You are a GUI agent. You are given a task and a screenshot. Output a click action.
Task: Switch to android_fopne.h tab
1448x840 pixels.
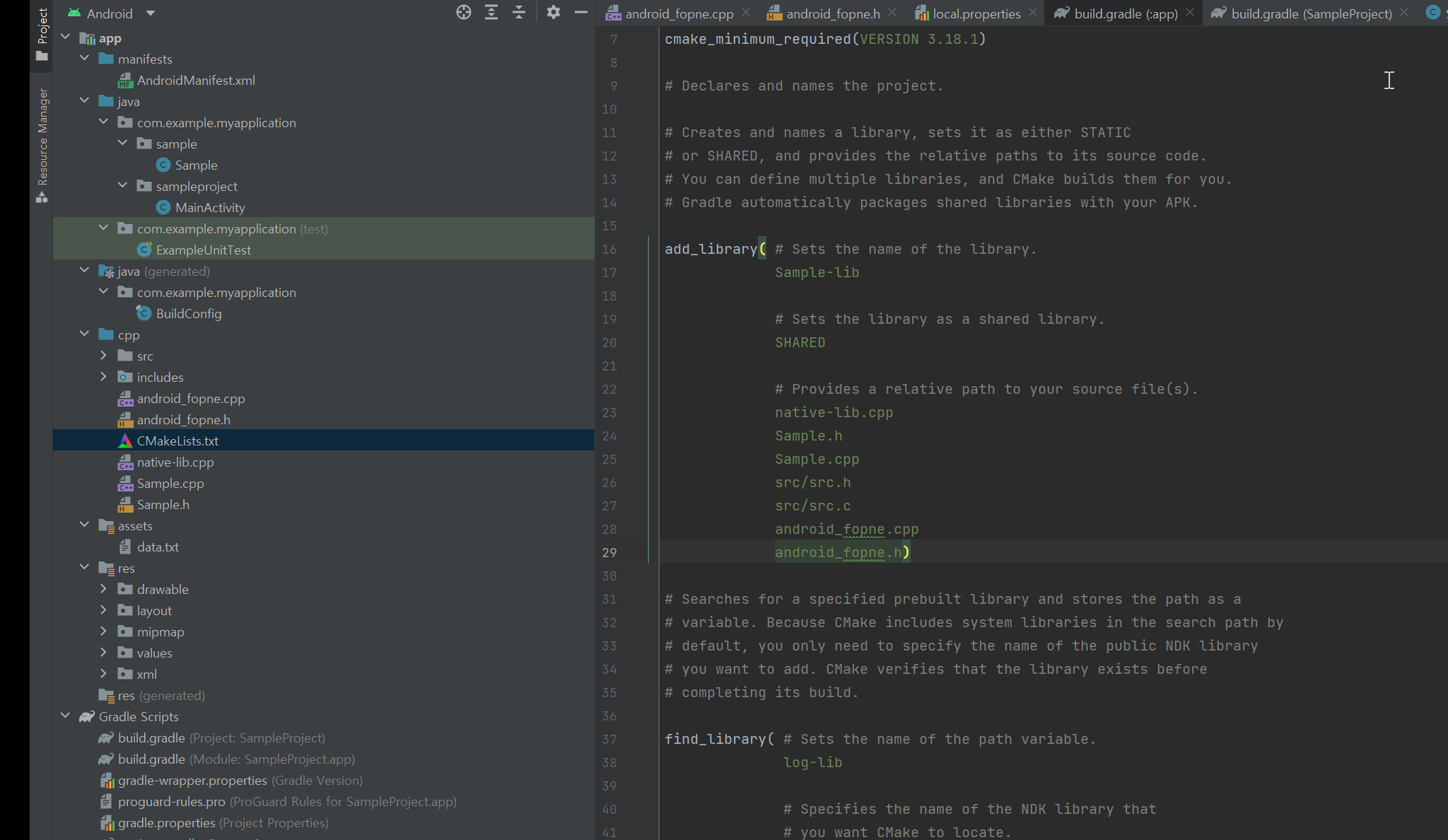pos(832,13)
